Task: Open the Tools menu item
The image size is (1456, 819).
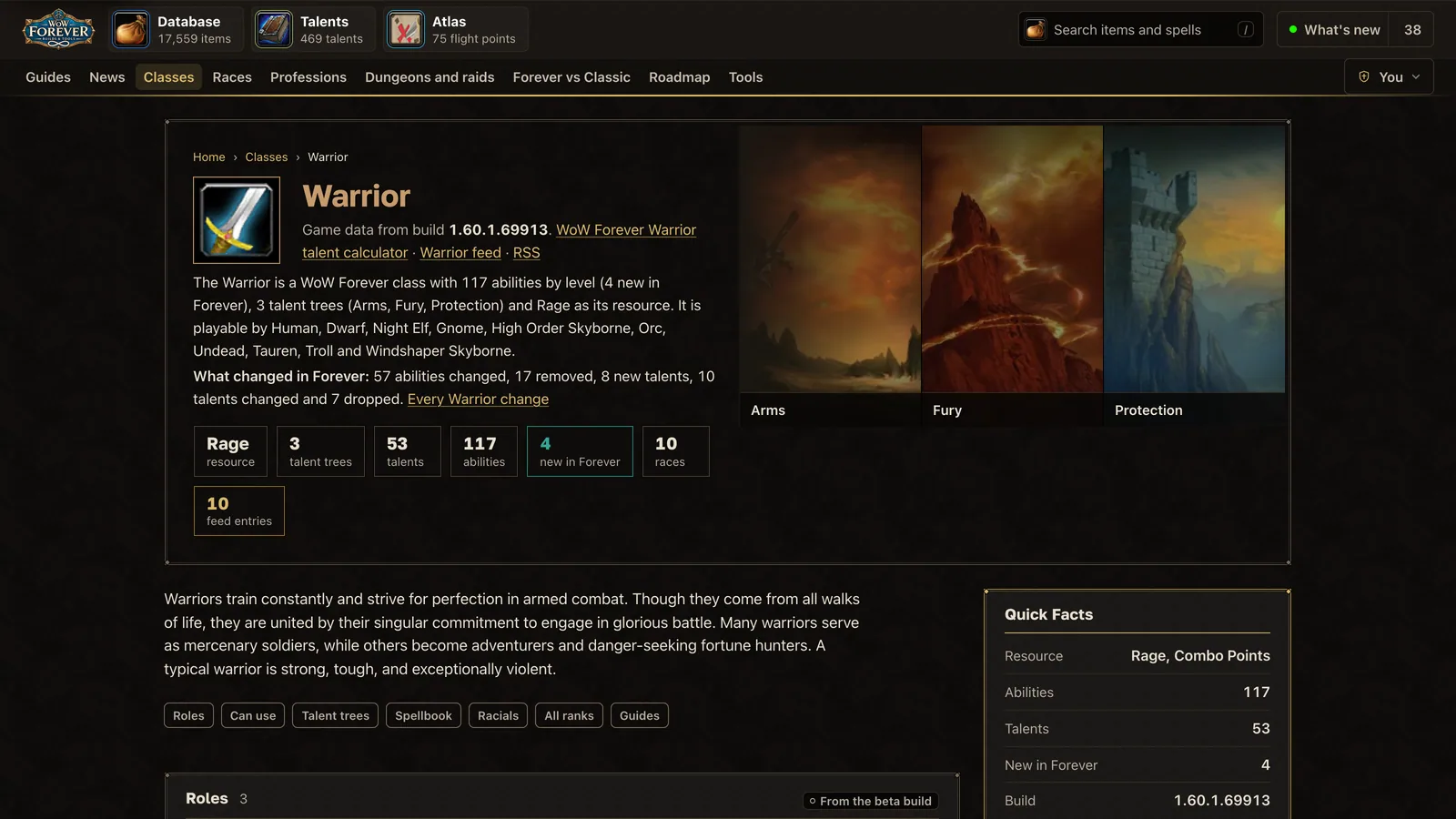Action: pos(745,77)
